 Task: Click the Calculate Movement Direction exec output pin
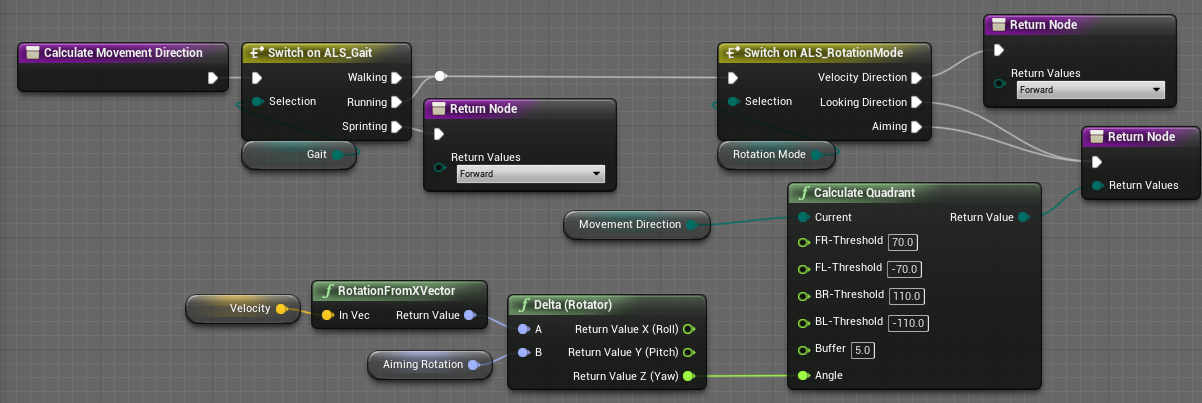[x=213, y=78]
